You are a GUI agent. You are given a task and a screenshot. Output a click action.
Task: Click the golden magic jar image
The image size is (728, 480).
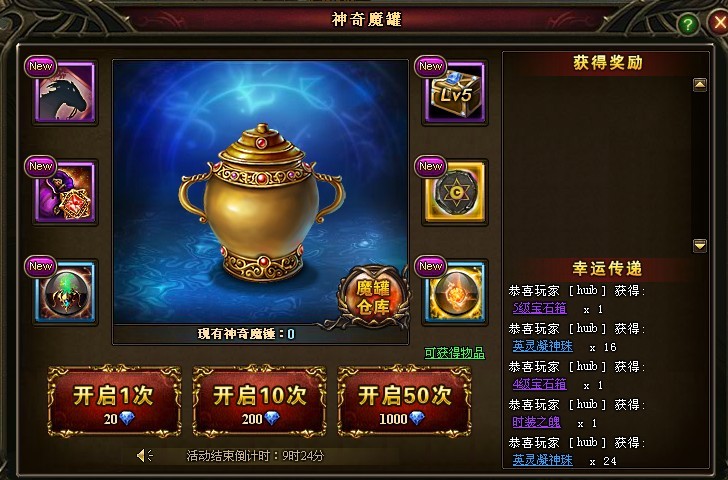click(260, 202)
